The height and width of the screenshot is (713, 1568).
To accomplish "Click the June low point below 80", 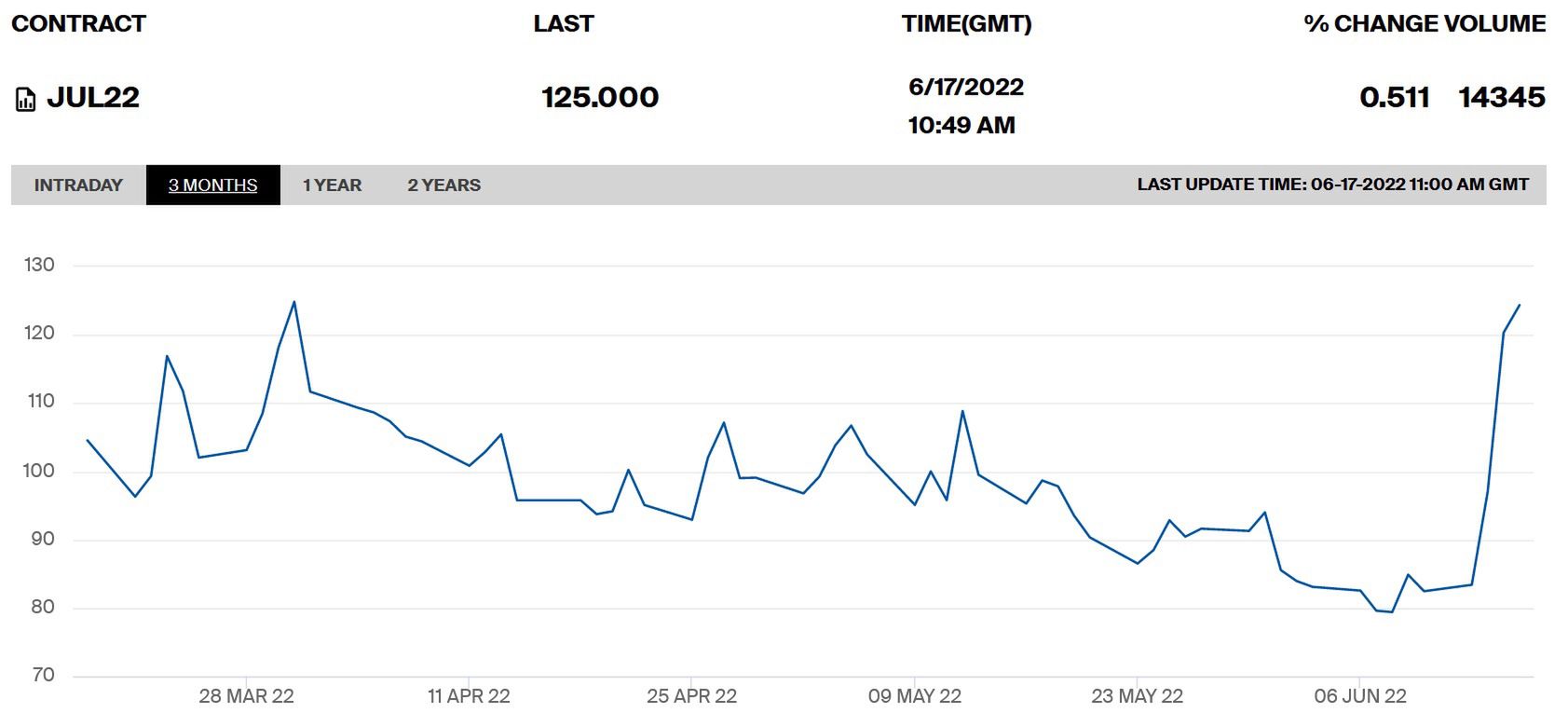I will 1392,612.
